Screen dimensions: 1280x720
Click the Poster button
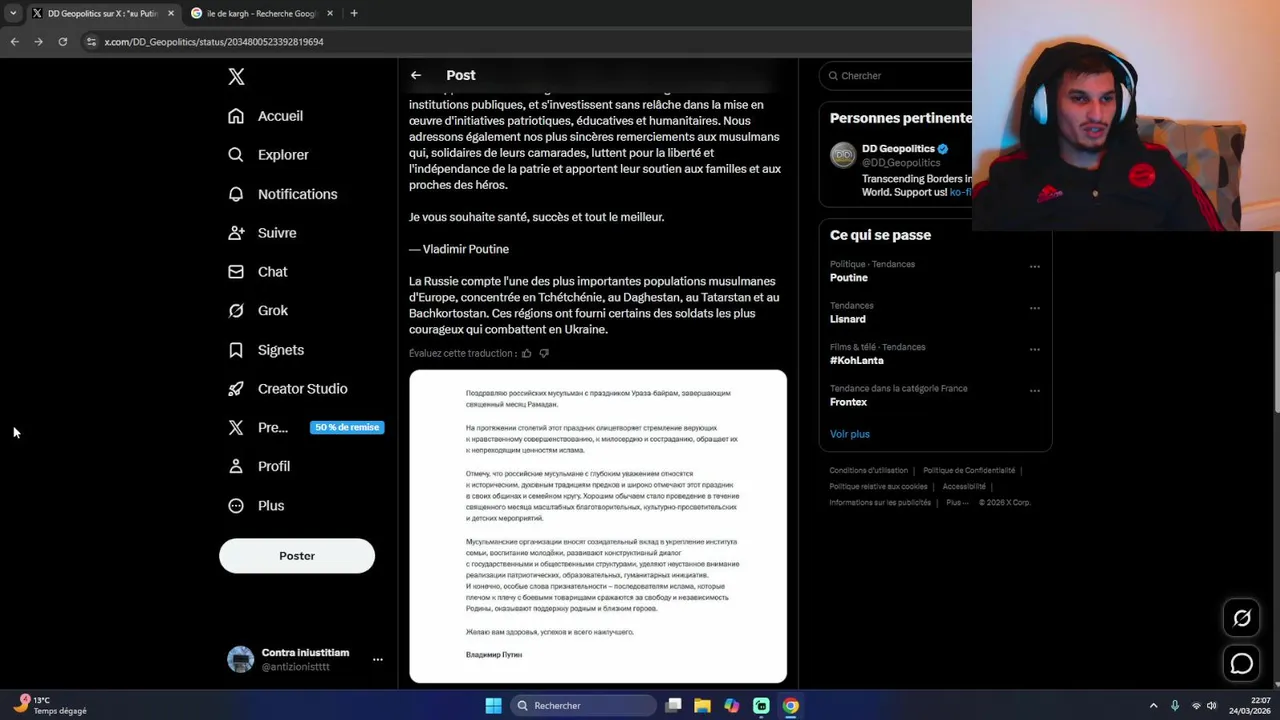tap(297, 556)
